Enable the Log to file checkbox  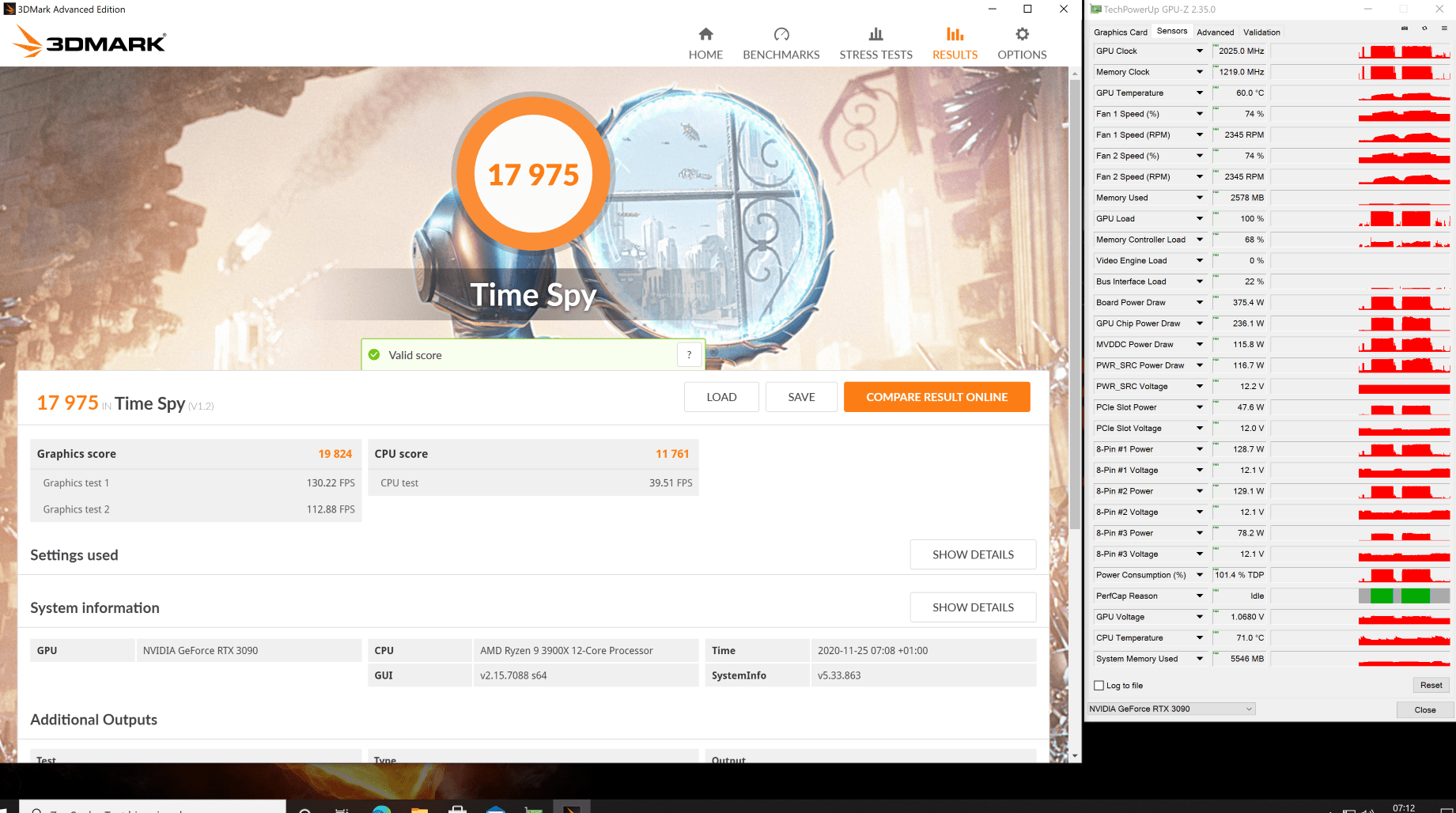coord(1099,686)
